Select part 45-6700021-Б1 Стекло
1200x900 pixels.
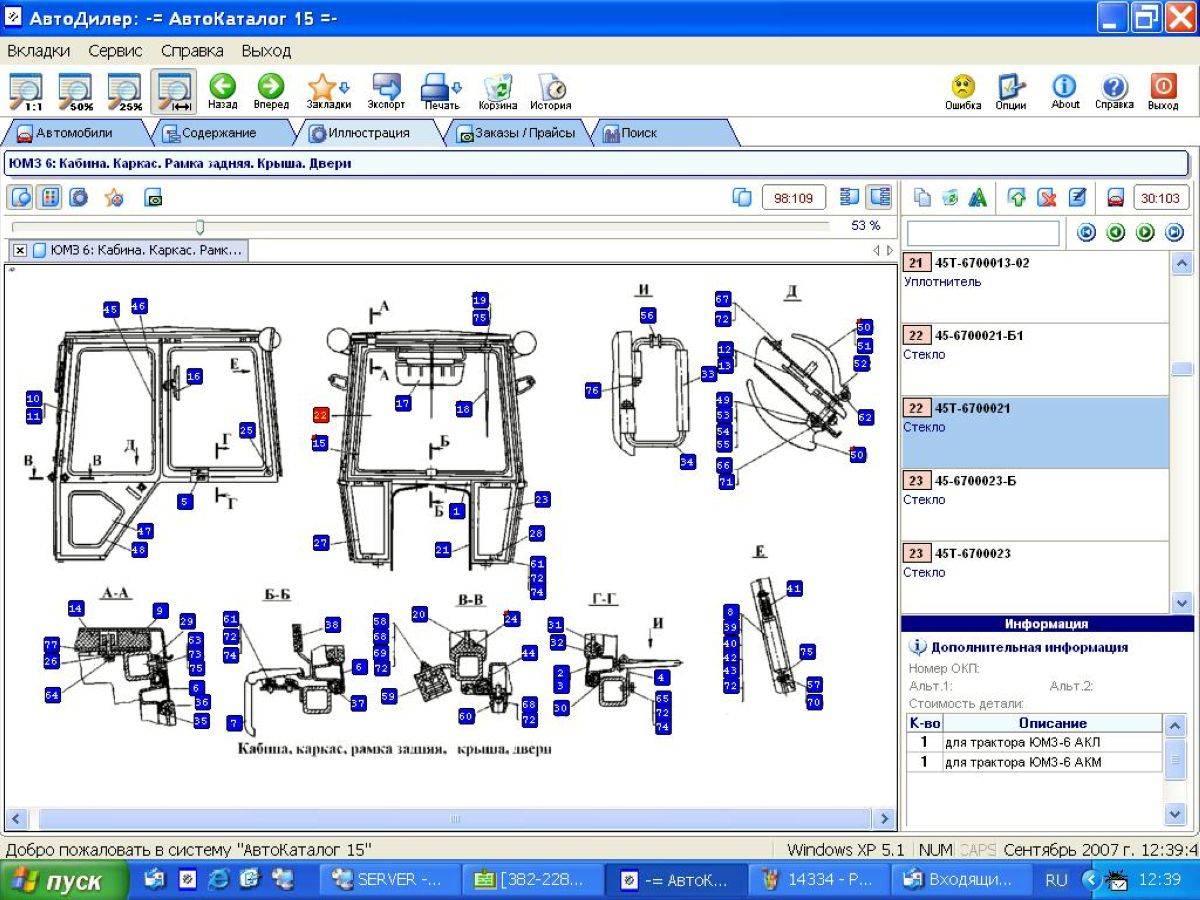pyautogui.click(x=1035, y=359)
